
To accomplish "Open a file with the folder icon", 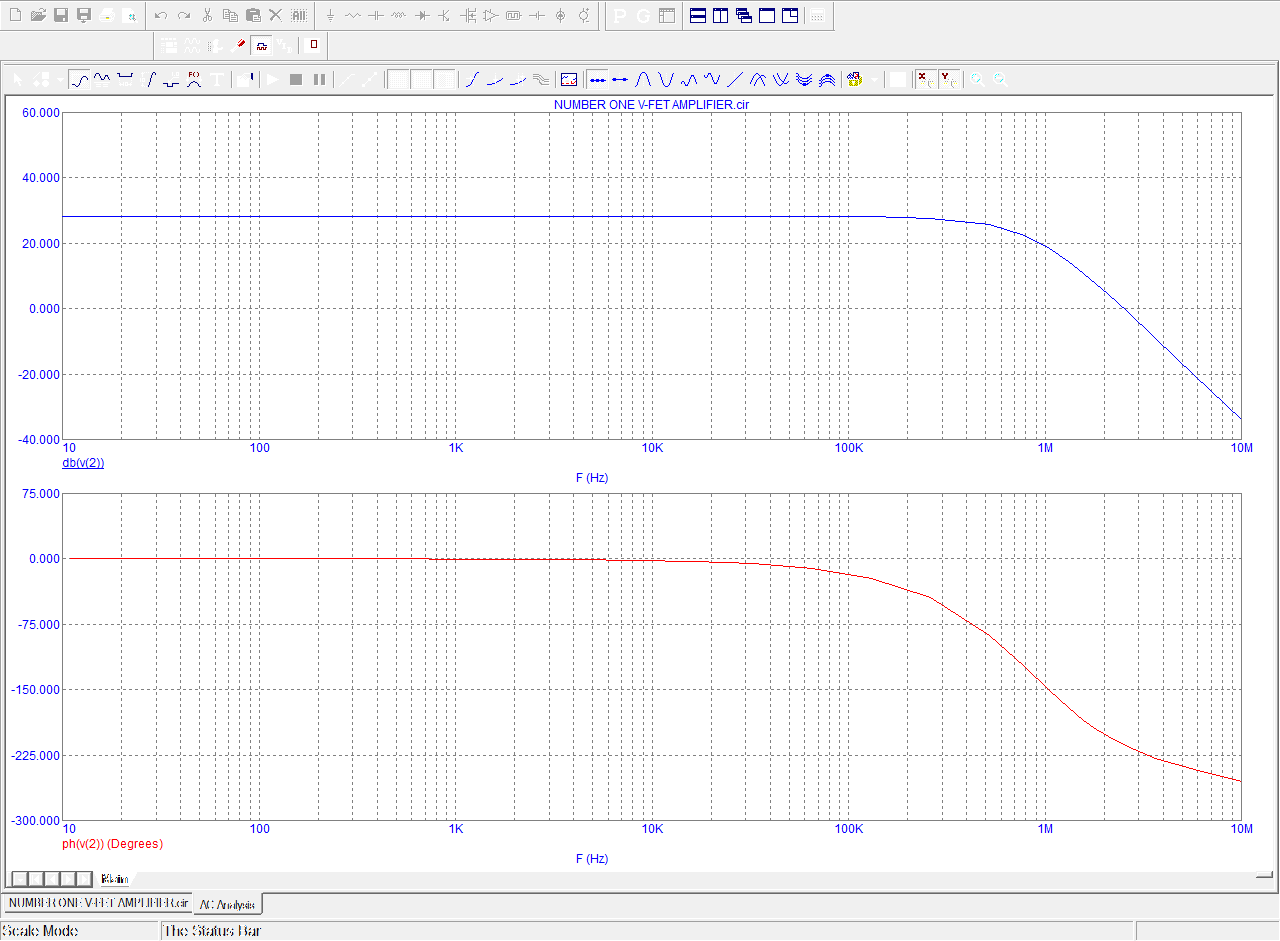I will coord(38,15).
